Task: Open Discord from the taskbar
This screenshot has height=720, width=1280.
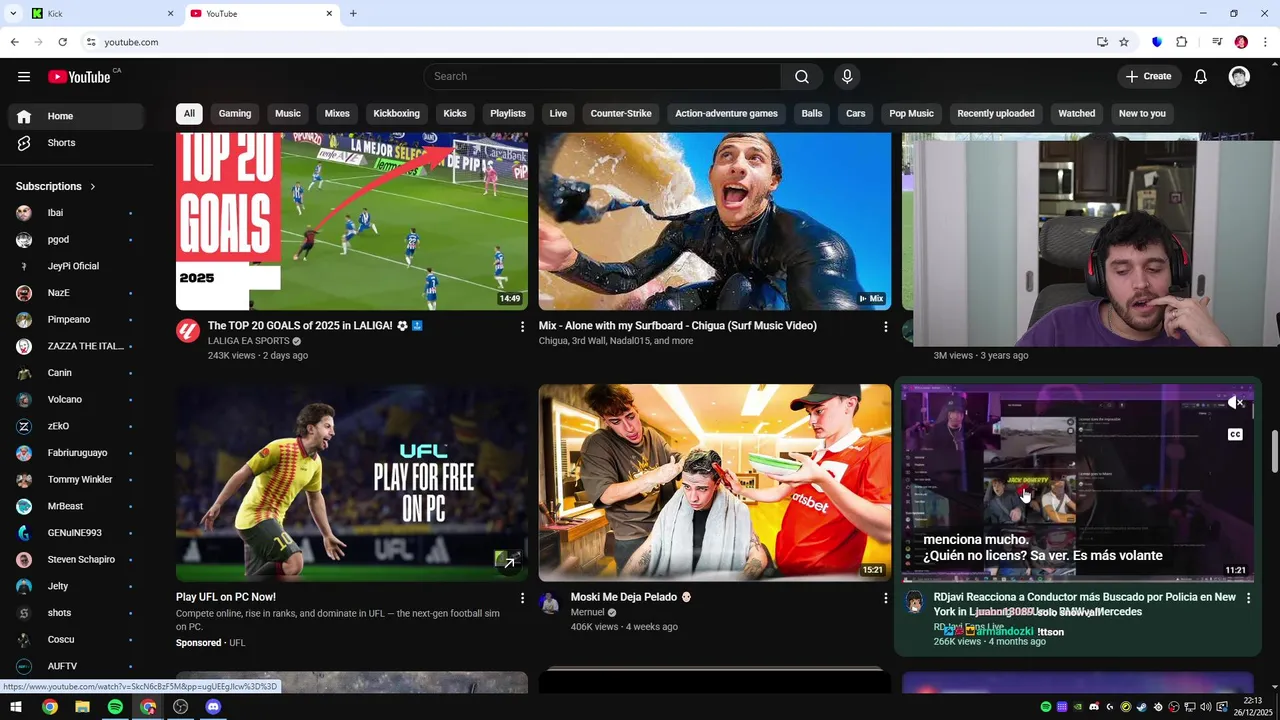Action: pyautogui.click(x=213, y=707)
